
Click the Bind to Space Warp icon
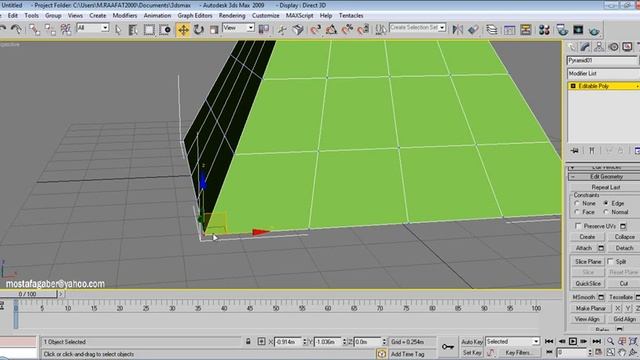[x=66, y=29]
